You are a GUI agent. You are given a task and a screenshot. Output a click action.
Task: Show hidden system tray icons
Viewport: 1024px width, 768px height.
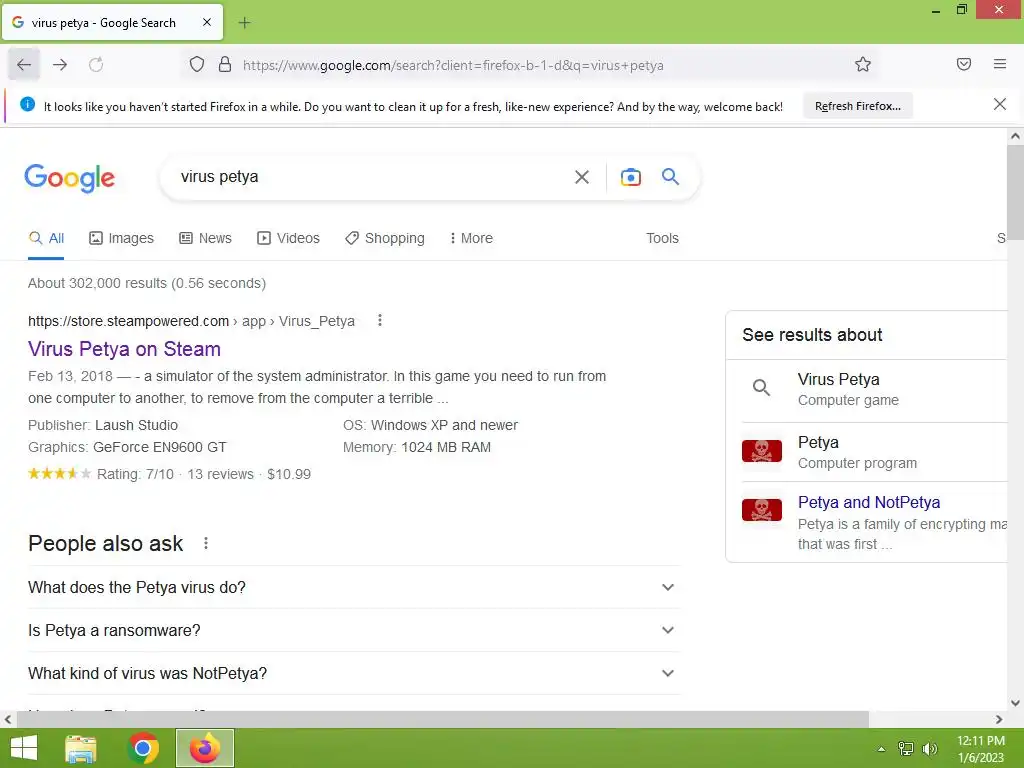pos(881,749)
